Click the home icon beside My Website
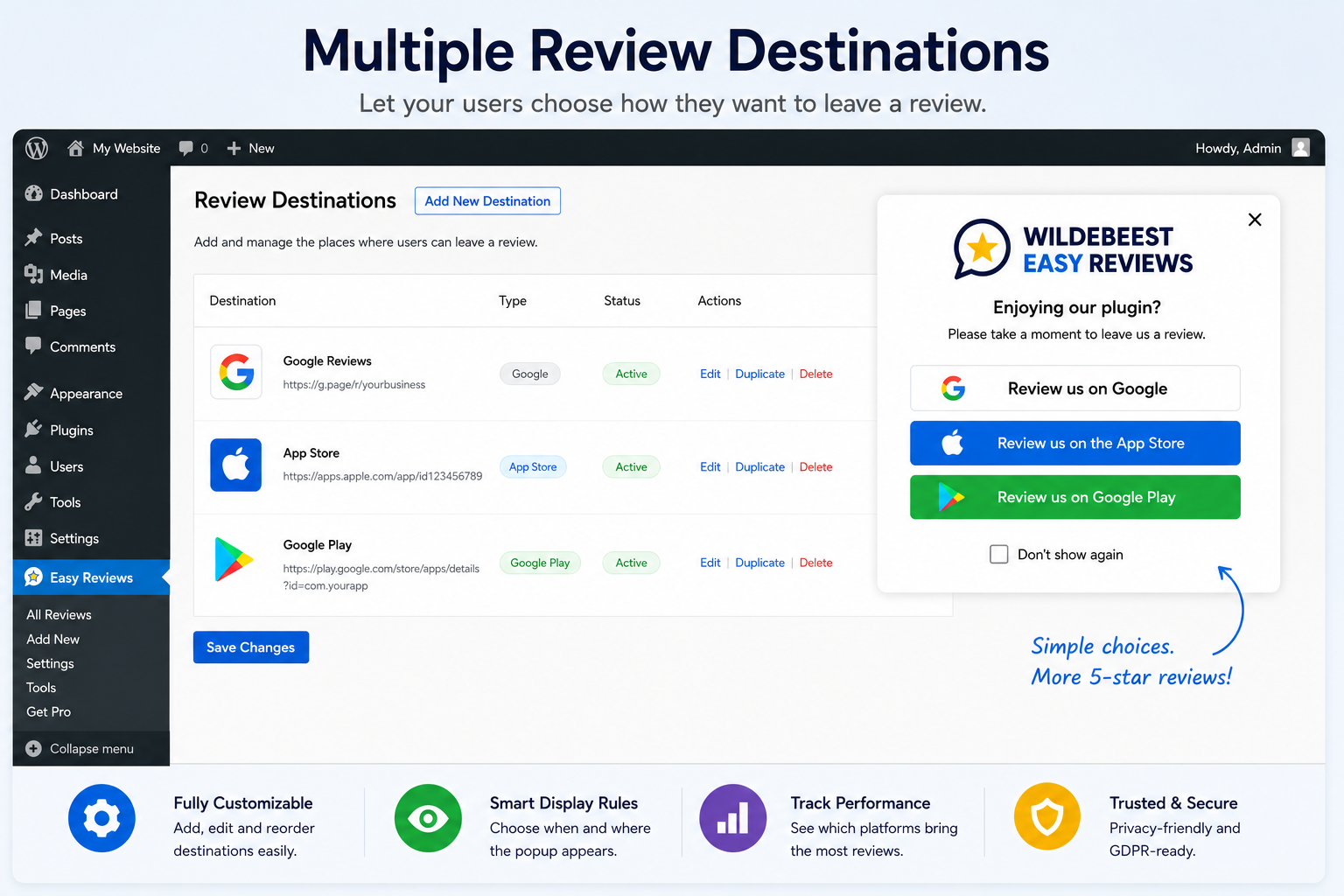The image size is (1344, 896). [76, 148]
